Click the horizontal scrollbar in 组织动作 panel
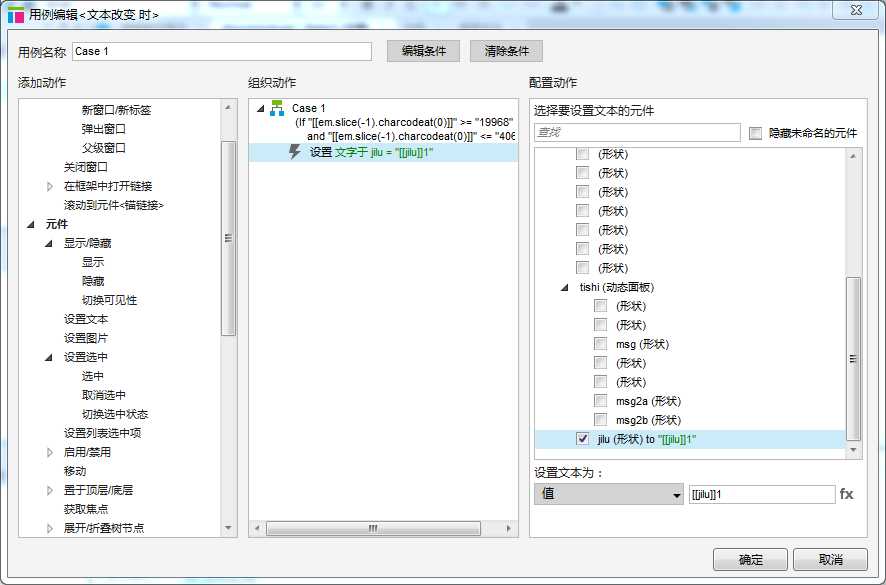The height and width of the screenshot is (585, 886). click(x=373, y=528)
